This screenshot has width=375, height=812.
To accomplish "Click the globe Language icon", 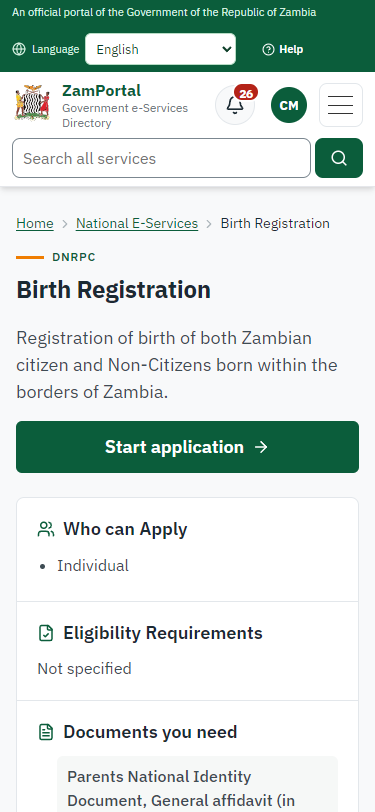I will pyautogui.click(x=19, y=49).
